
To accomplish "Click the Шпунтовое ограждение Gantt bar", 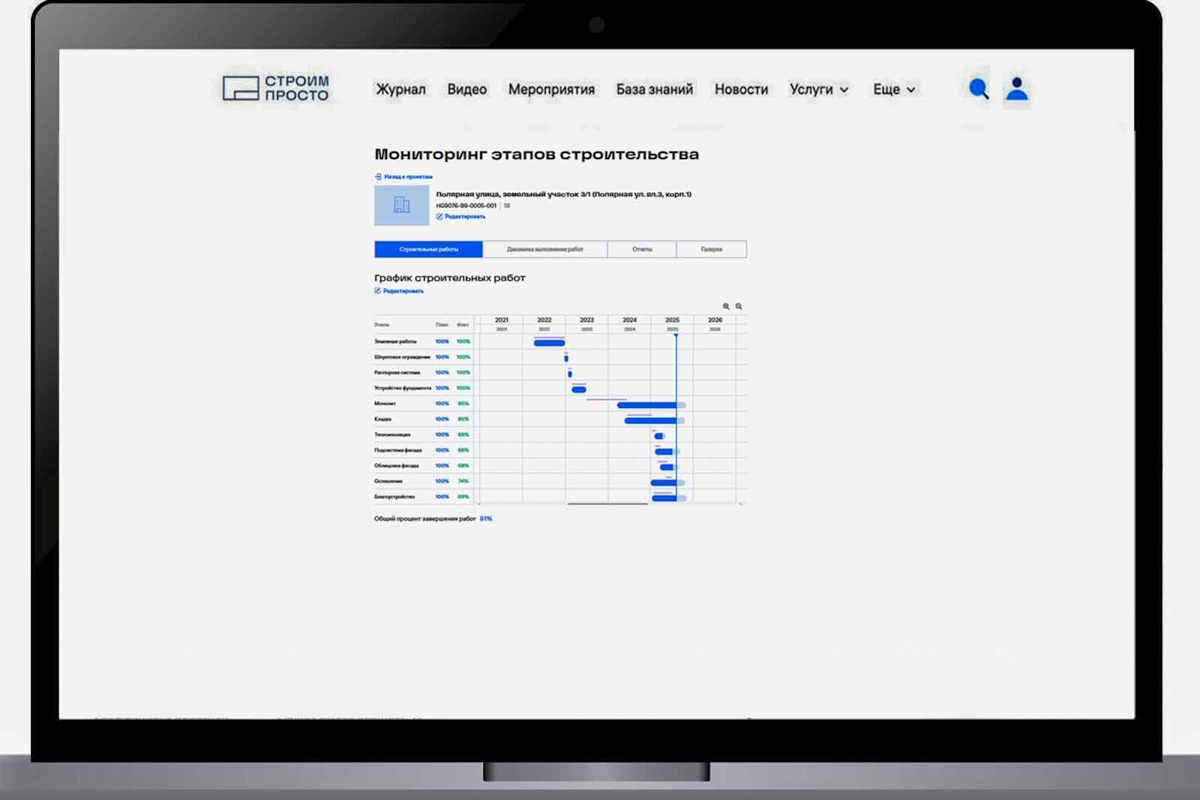I will point(566,358).
